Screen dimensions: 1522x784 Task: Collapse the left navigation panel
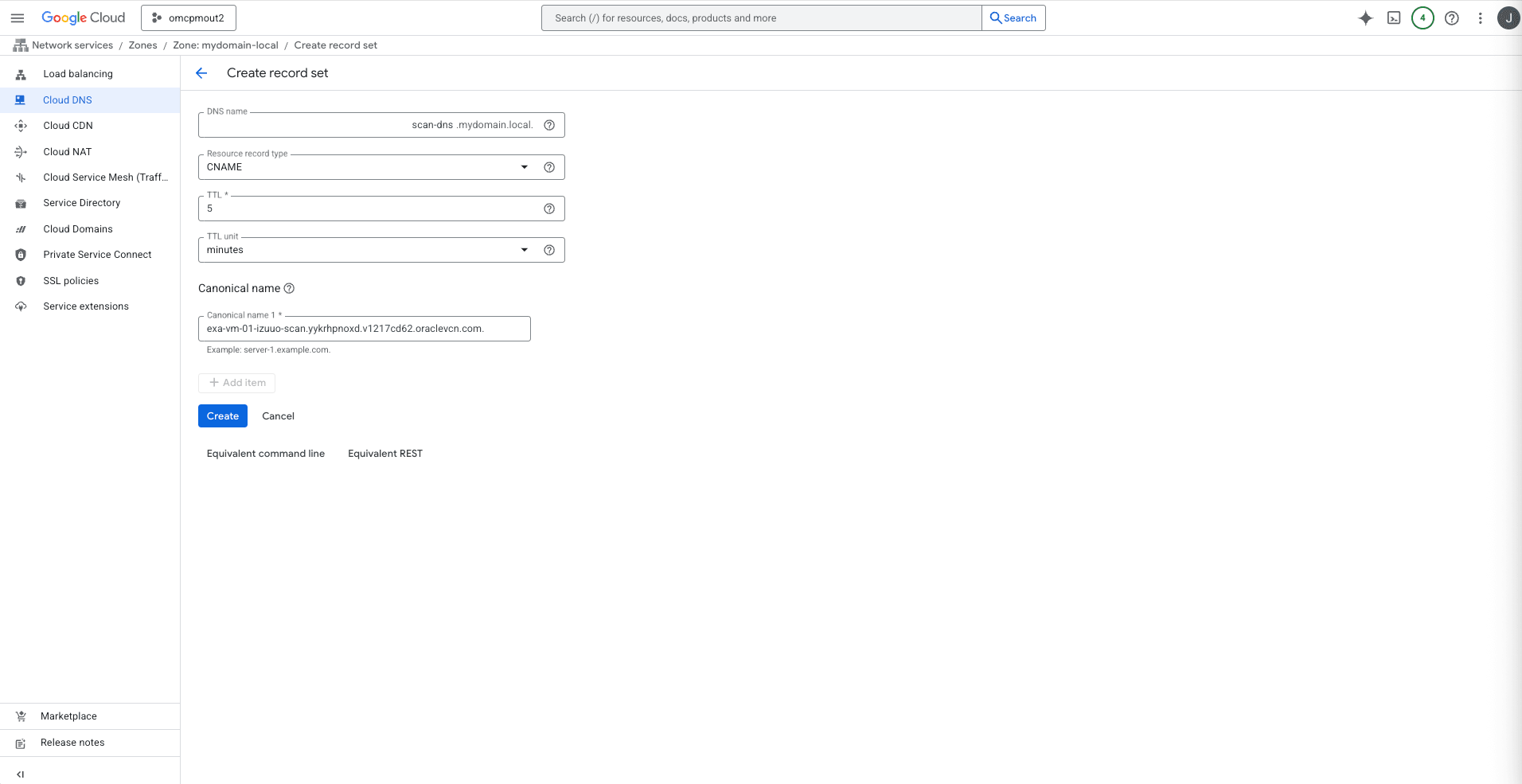[x=20, y=774]
